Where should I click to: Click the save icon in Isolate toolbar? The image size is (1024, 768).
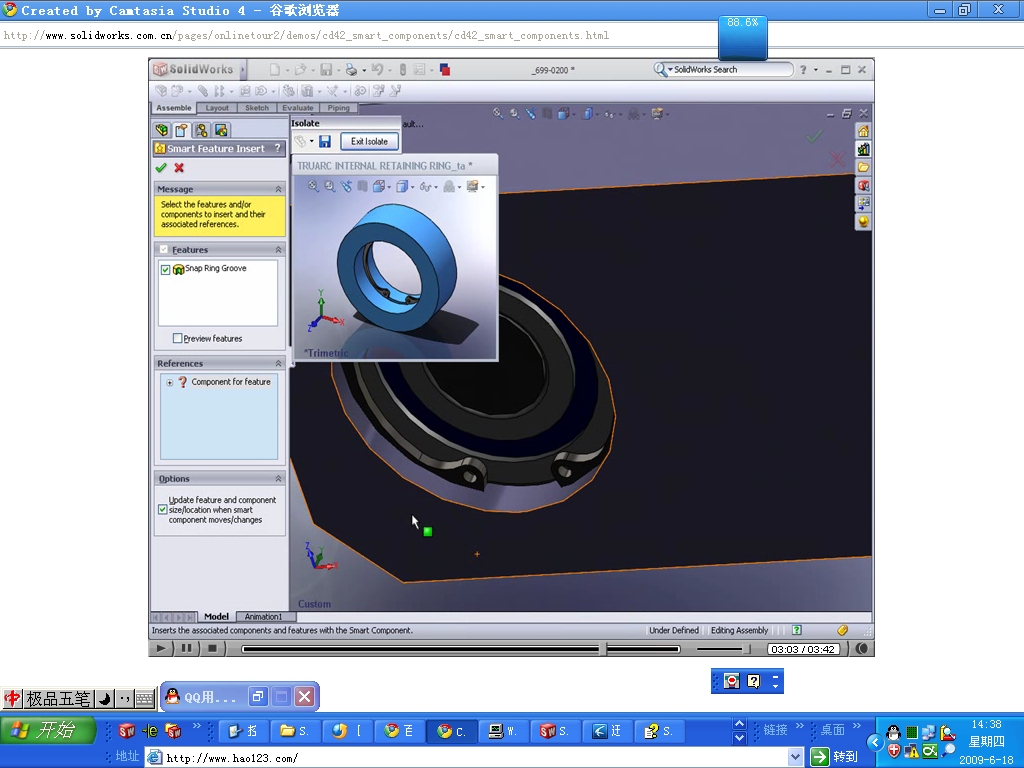click(x=325, y=141)
